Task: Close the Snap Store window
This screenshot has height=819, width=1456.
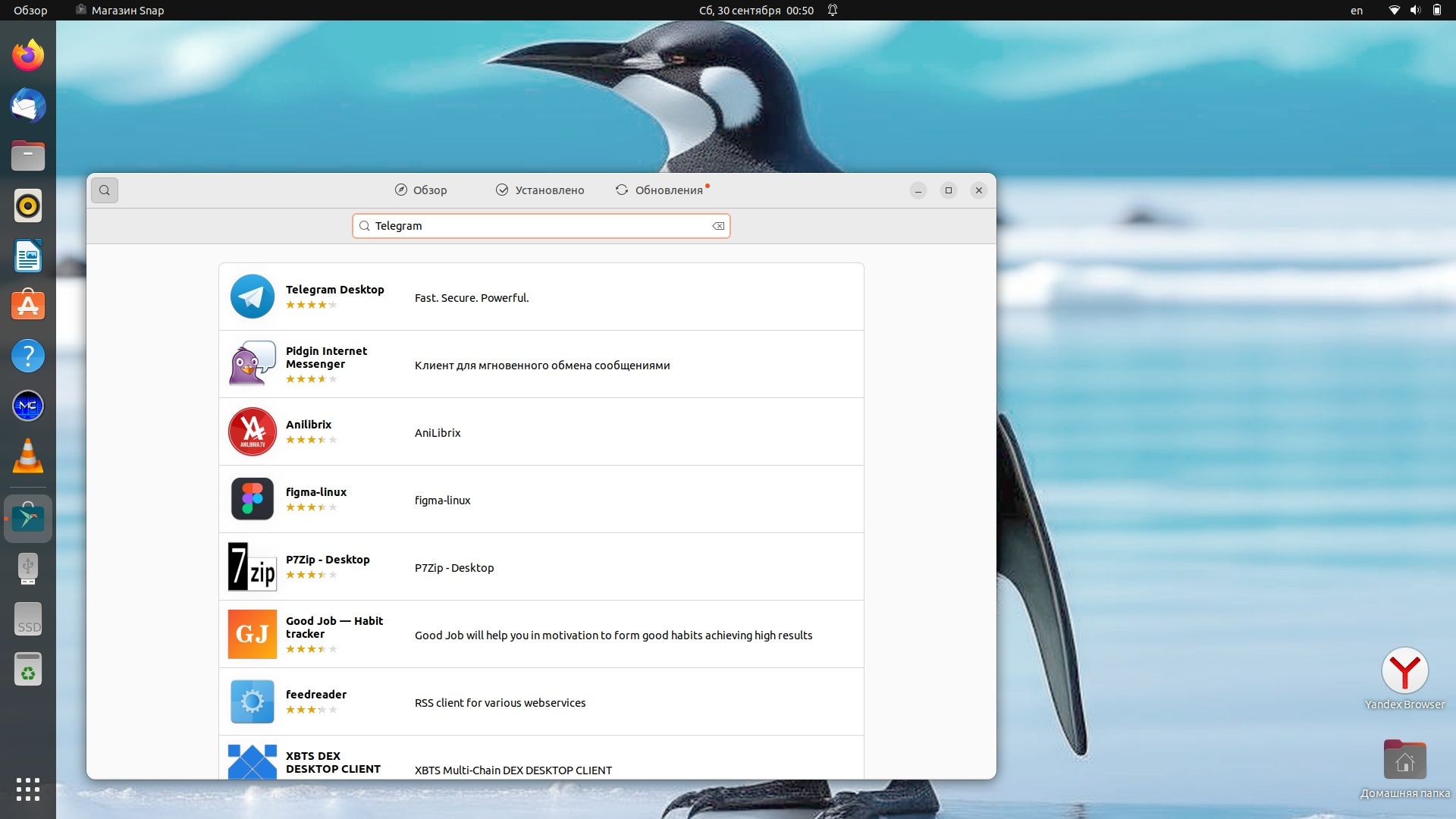Action: tap(978, 190)
